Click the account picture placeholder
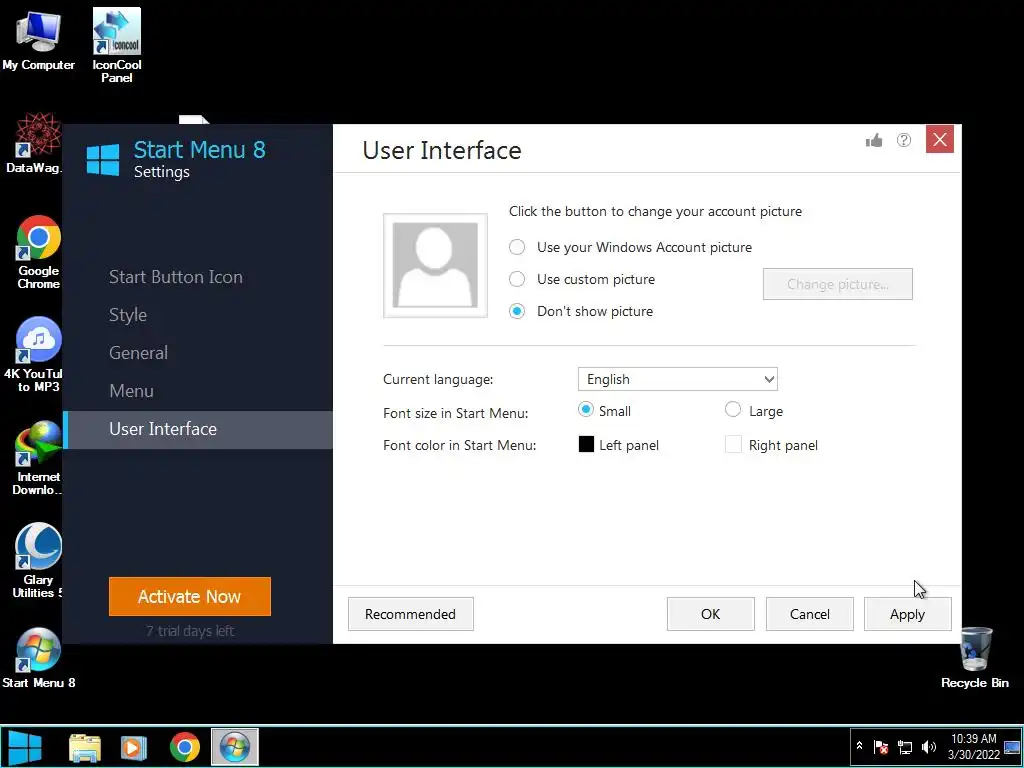Viewport: 1024px width, 768px height. click(435, 265)
